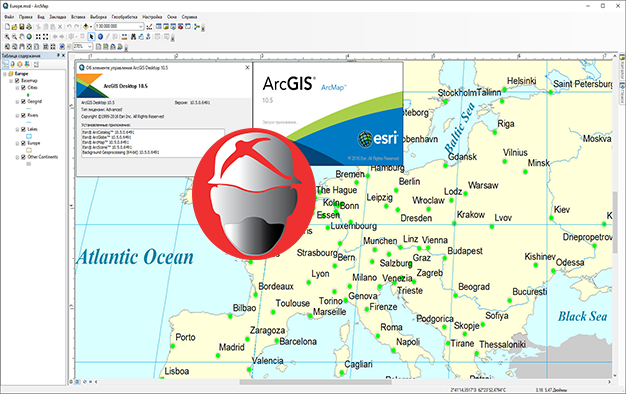
Task: Click the installed applications list in About dialog
Action: [x=153, y=143]
